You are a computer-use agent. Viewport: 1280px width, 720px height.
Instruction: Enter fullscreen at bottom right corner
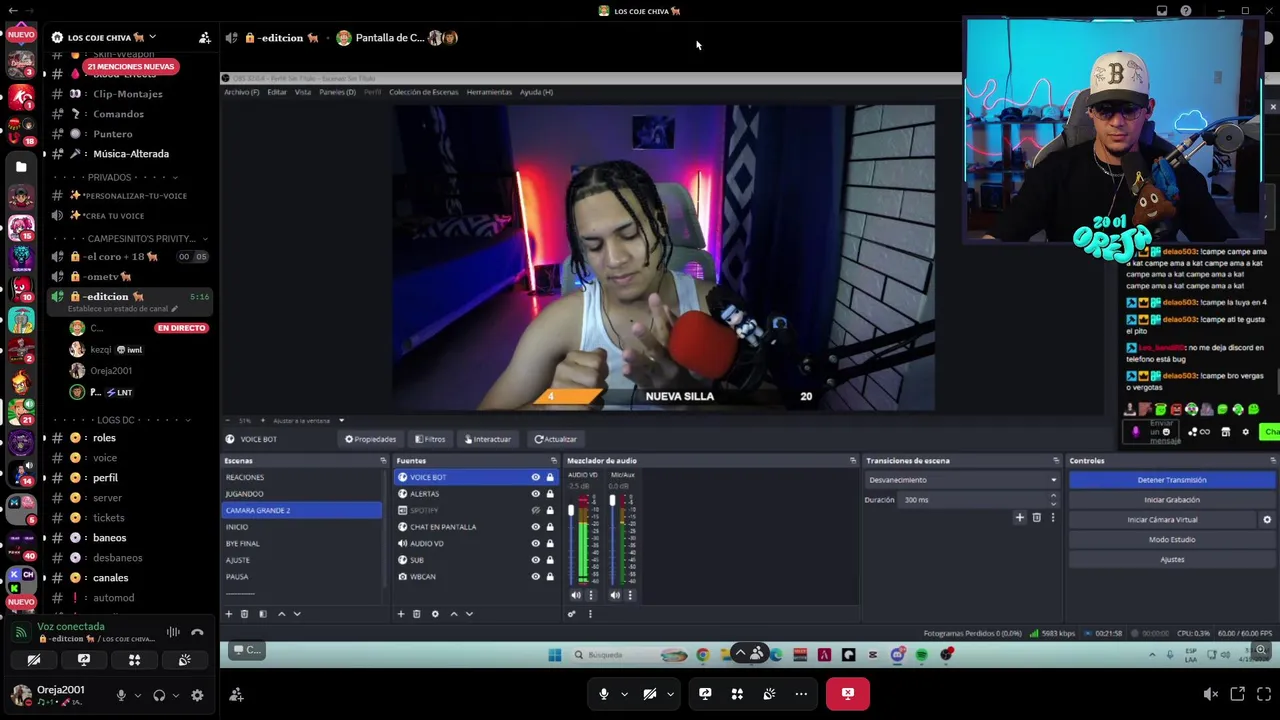tap(1263, 694)
